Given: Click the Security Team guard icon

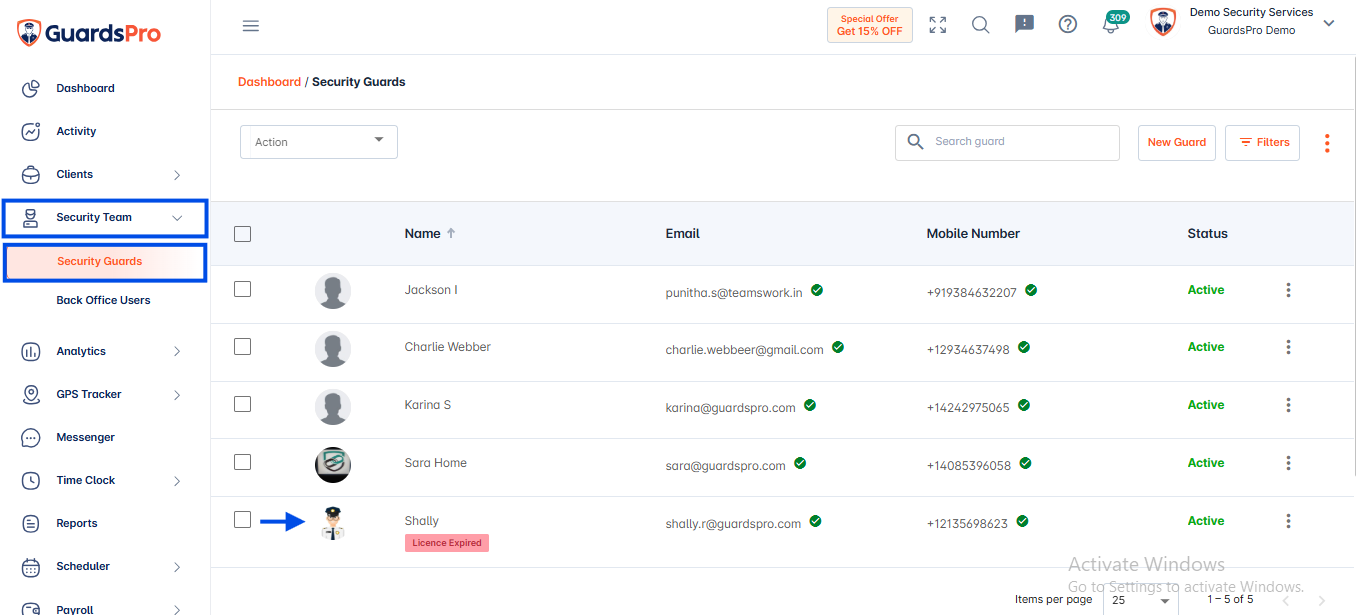Looking at the screenshot, I should pos(31,218).
